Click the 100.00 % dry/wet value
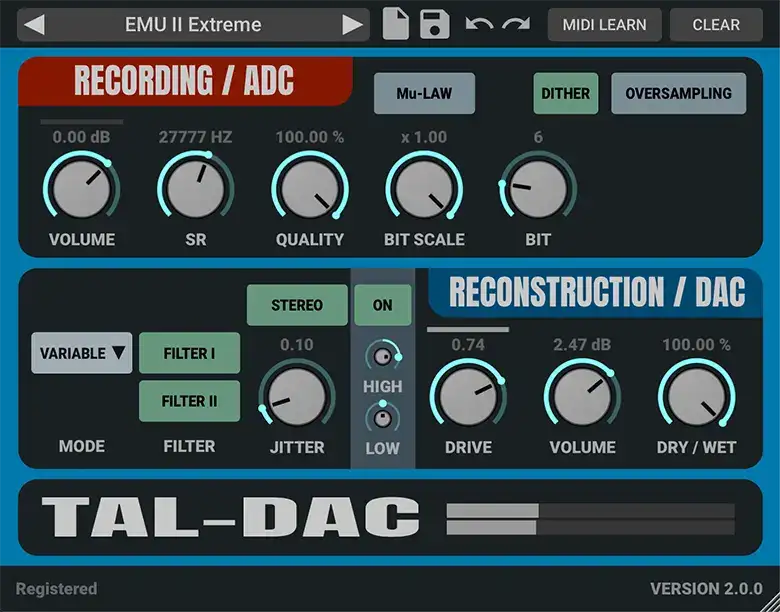This screenshot has height=612, width=780. pos(696,344)
